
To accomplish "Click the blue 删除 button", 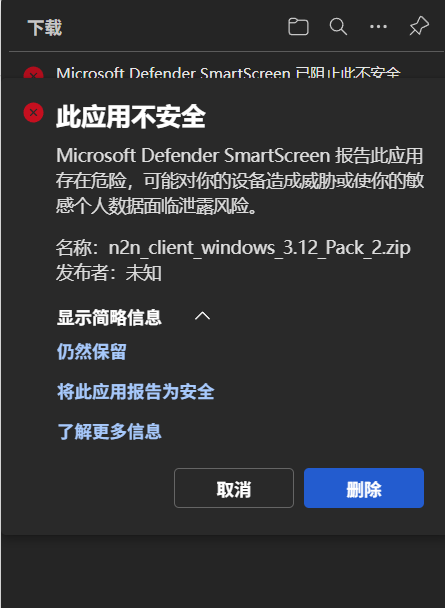I will tap(364, 488).
